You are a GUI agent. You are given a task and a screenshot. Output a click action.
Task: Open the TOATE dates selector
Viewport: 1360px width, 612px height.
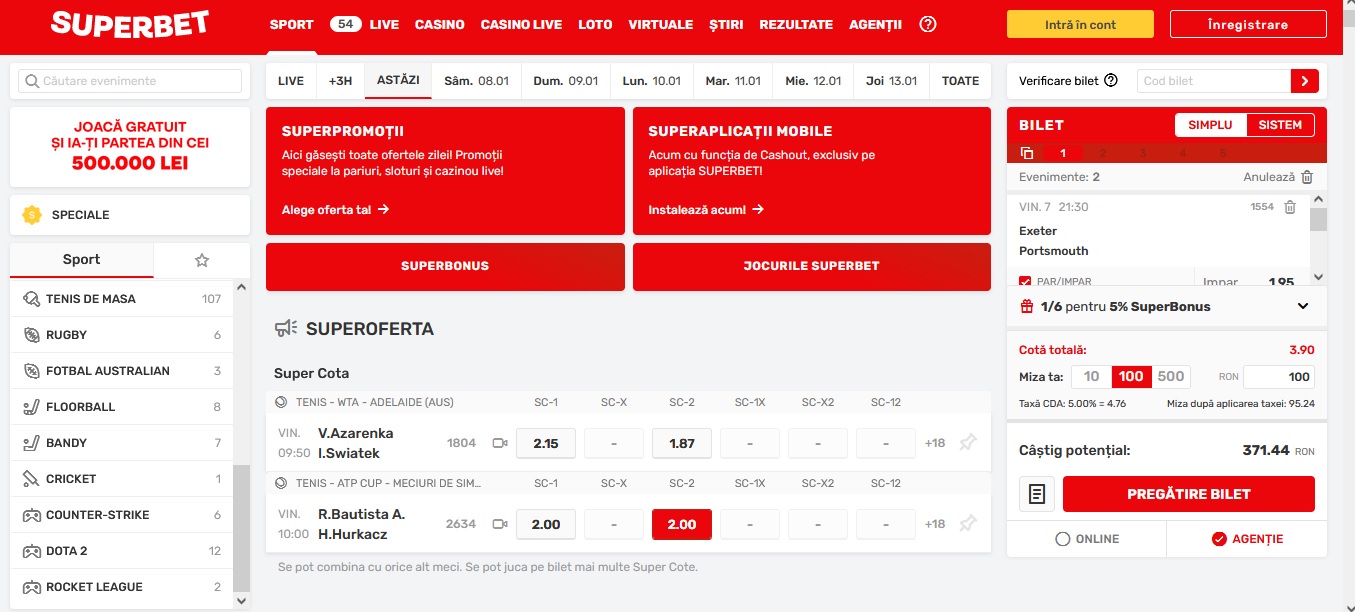[960, 81]
